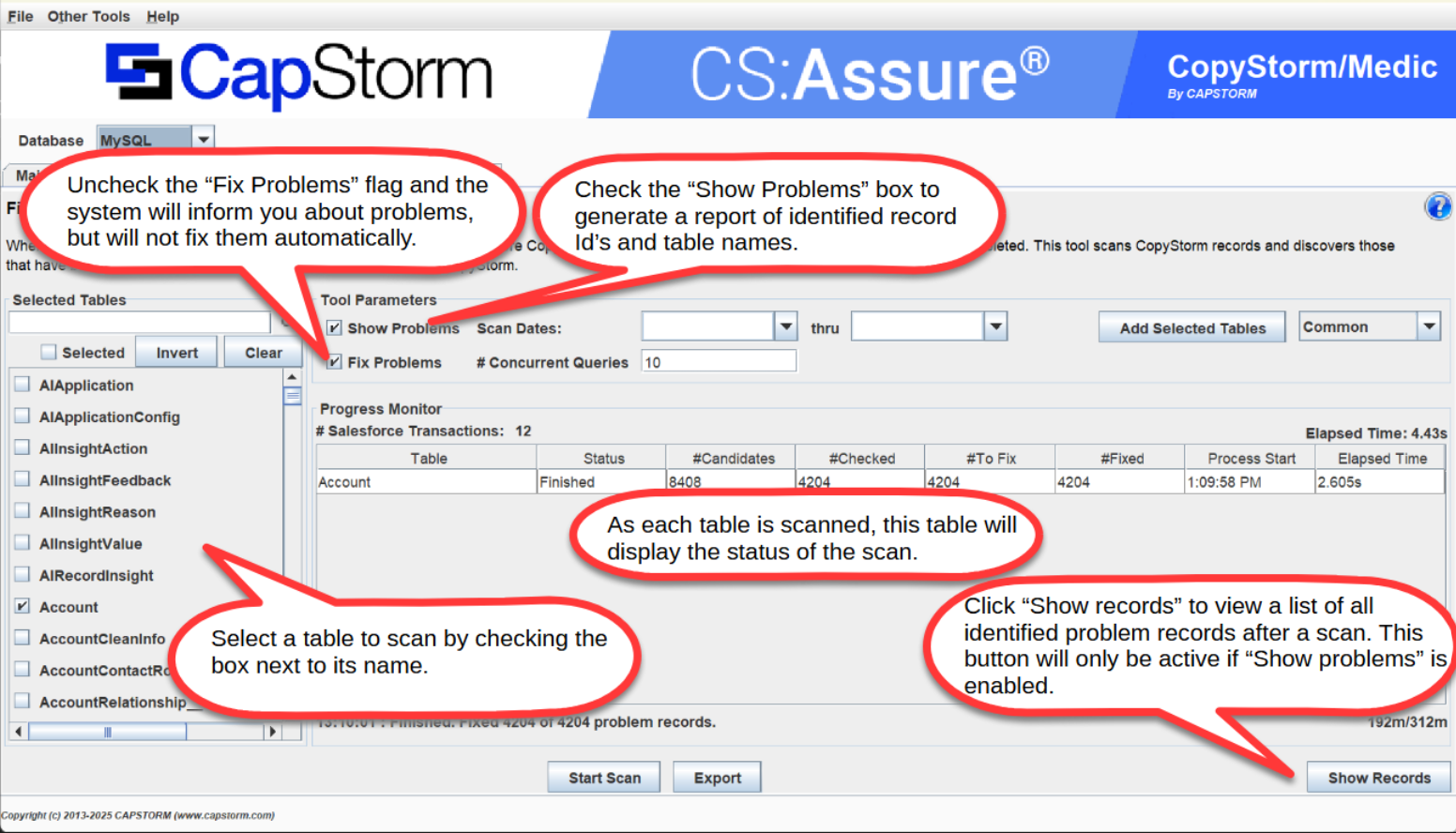Screen dimensions: 1456x833
Task: Click the Concurrent Queries input field
Action: click(x=719, y=362)
